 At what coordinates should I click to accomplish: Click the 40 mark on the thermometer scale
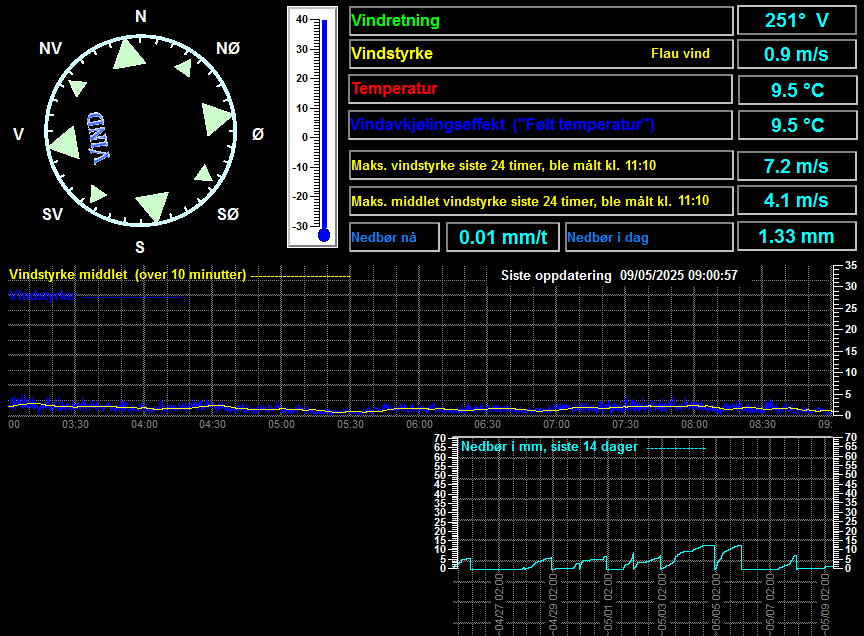(x=302, y=19)
